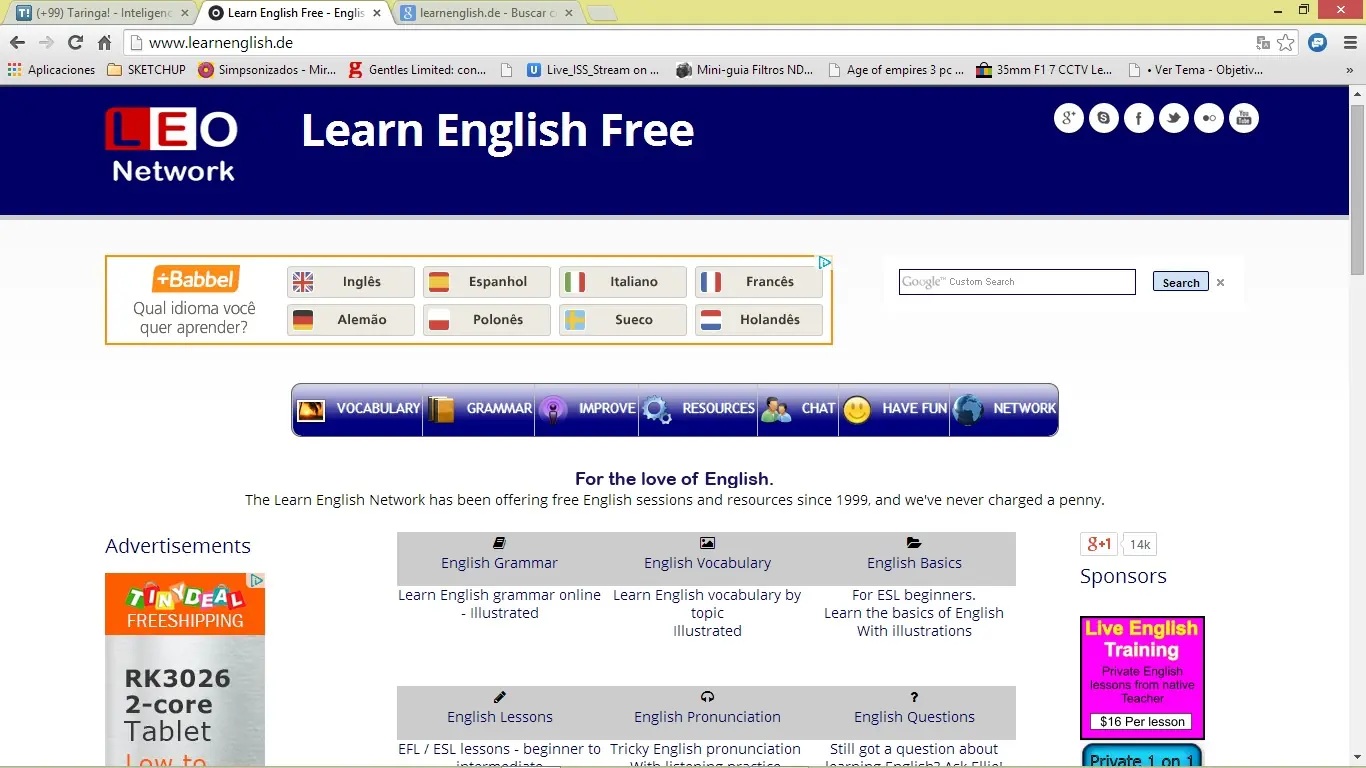This screenshot has width=1366, height=768.
Task: Clear the custom search with the x icon
Action: [x=1220, y=283]
